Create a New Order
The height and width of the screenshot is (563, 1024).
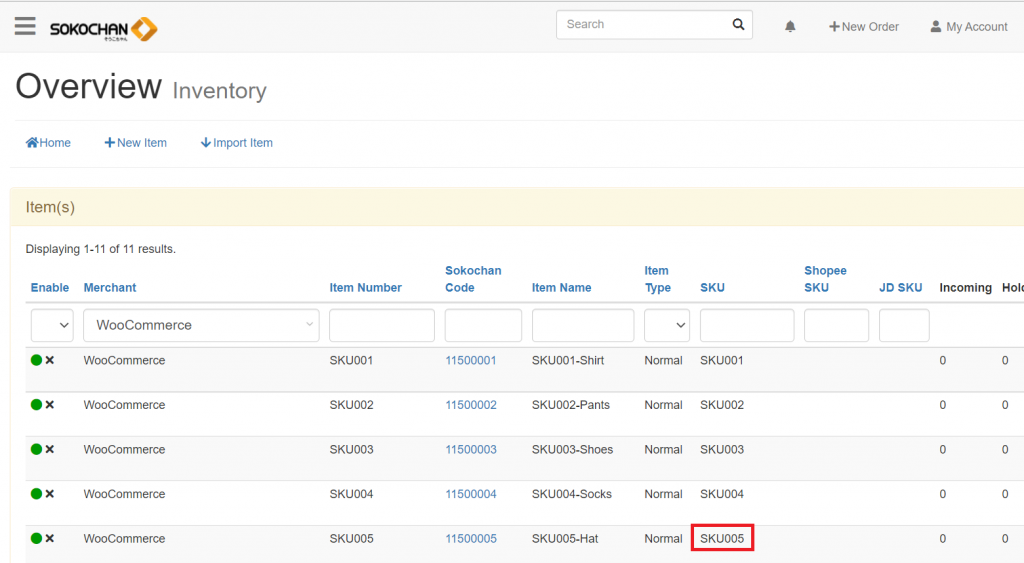863,27
